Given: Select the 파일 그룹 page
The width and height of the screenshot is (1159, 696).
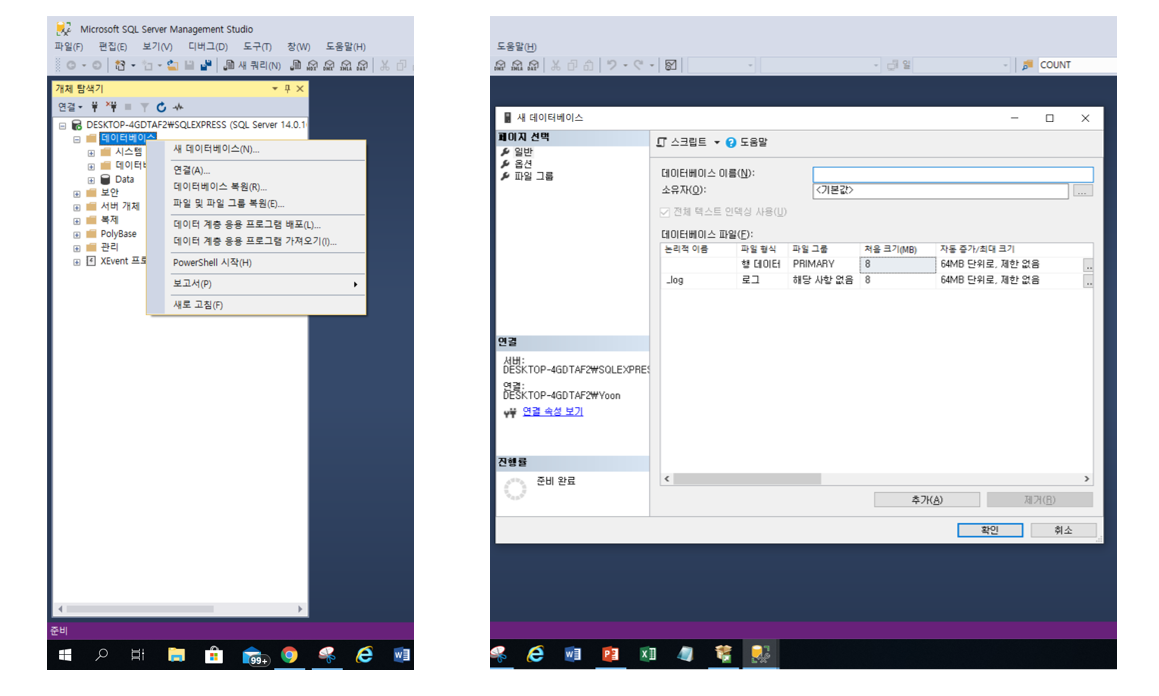Looking at the screenshot, I should pos(534,177).
